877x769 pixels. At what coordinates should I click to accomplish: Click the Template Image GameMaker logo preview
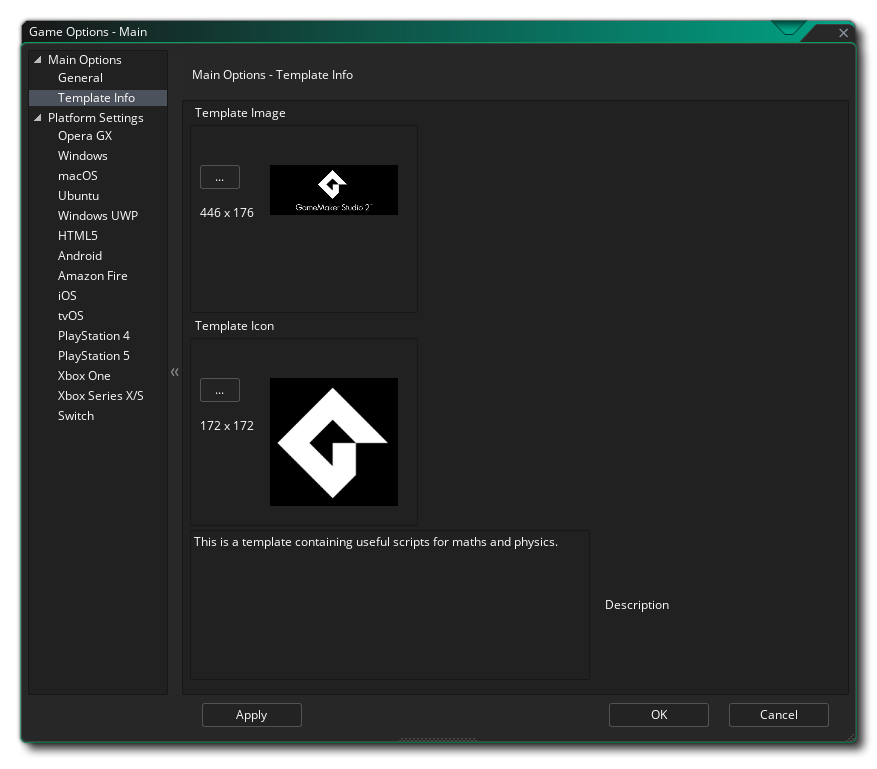[334, 190]
